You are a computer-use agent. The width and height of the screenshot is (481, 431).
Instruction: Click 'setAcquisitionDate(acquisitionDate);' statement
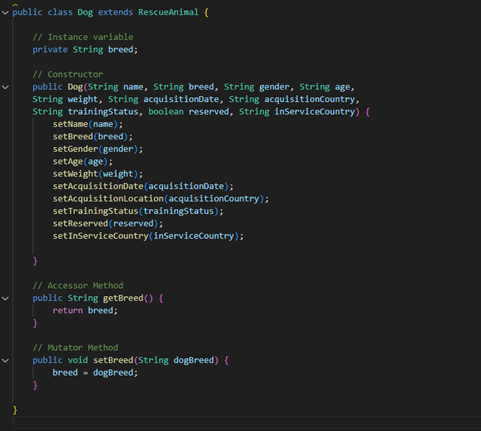coord(143,186)
